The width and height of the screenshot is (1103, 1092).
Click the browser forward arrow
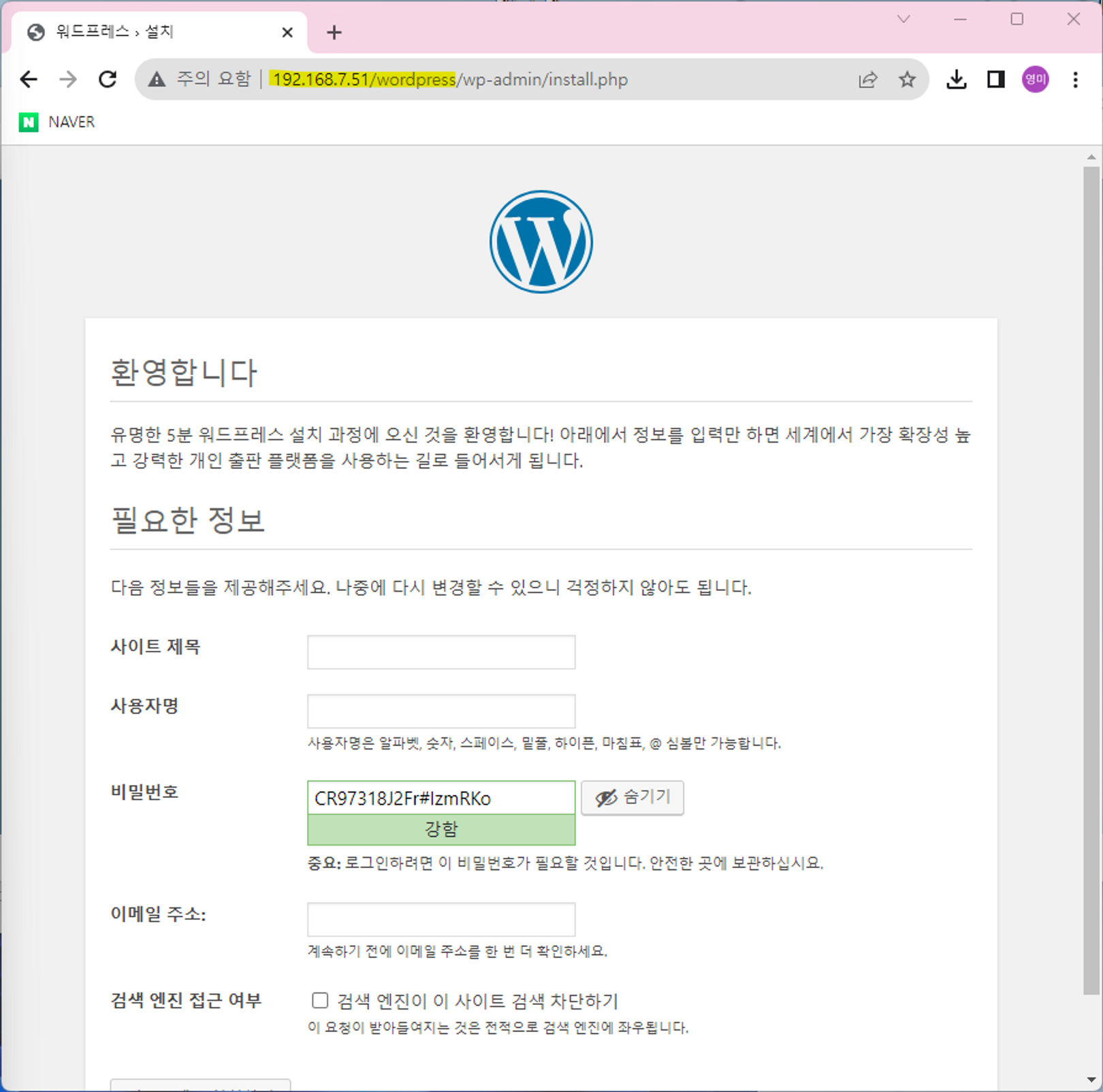(x=68, y=80)
